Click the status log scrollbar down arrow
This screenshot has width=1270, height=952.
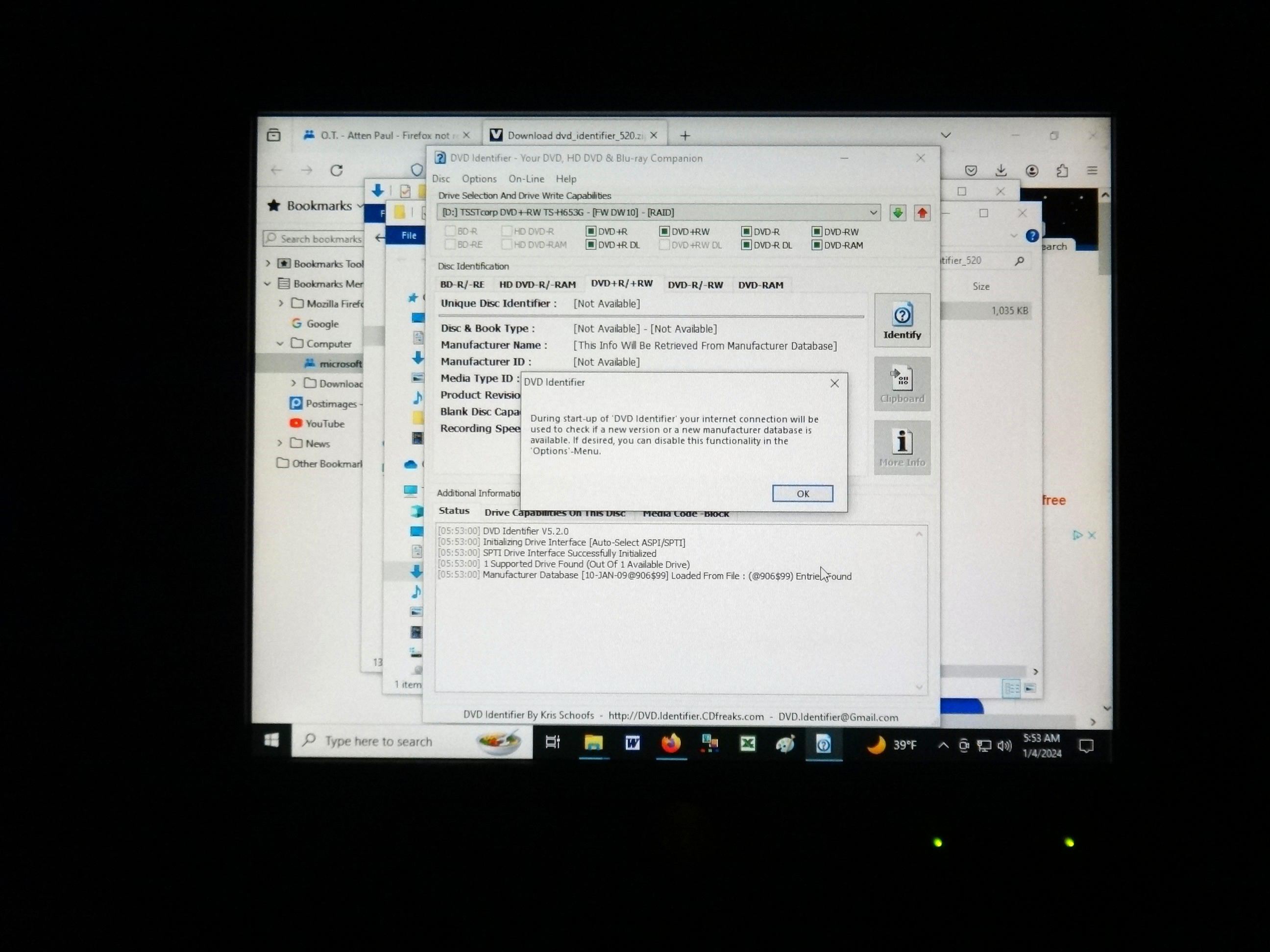(x=919, y=687)
